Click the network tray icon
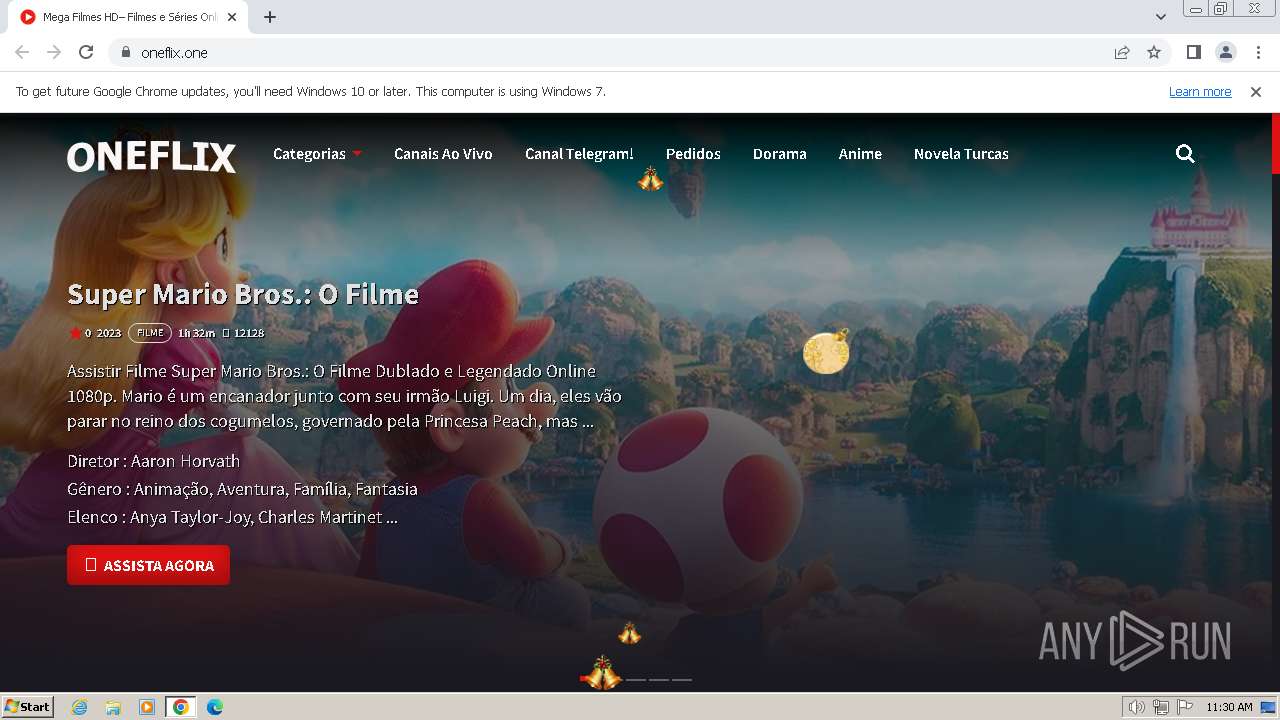1280x720 pixels. point(1161,707)
